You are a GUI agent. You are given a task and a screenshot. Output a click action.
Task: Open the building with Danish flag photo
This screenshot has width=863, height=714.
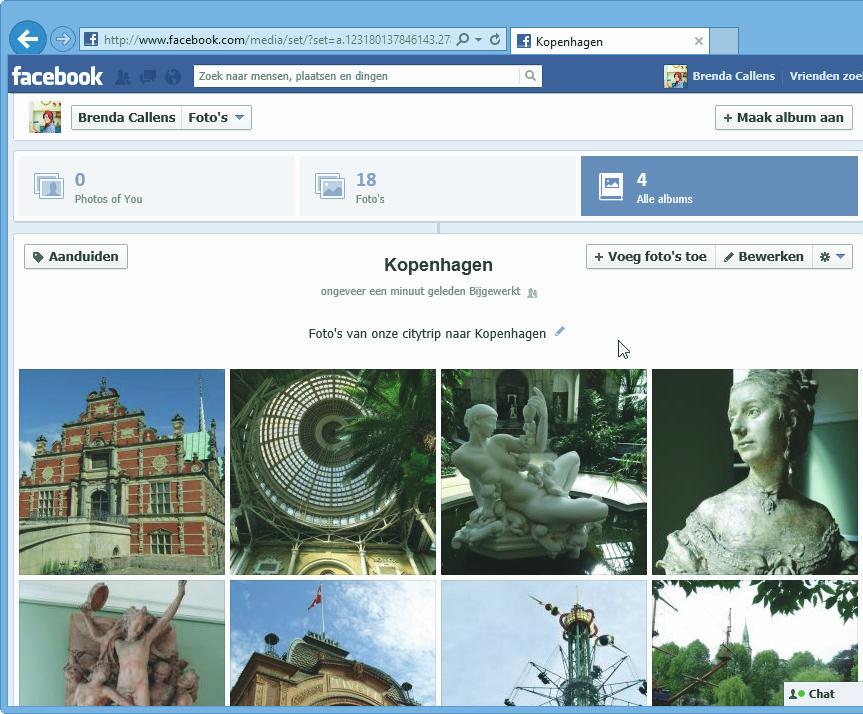tap(333, 643)
